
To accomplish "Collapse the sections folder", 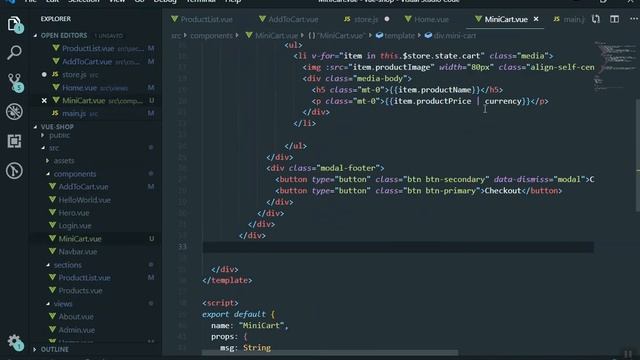I will [x=68, y=265].
